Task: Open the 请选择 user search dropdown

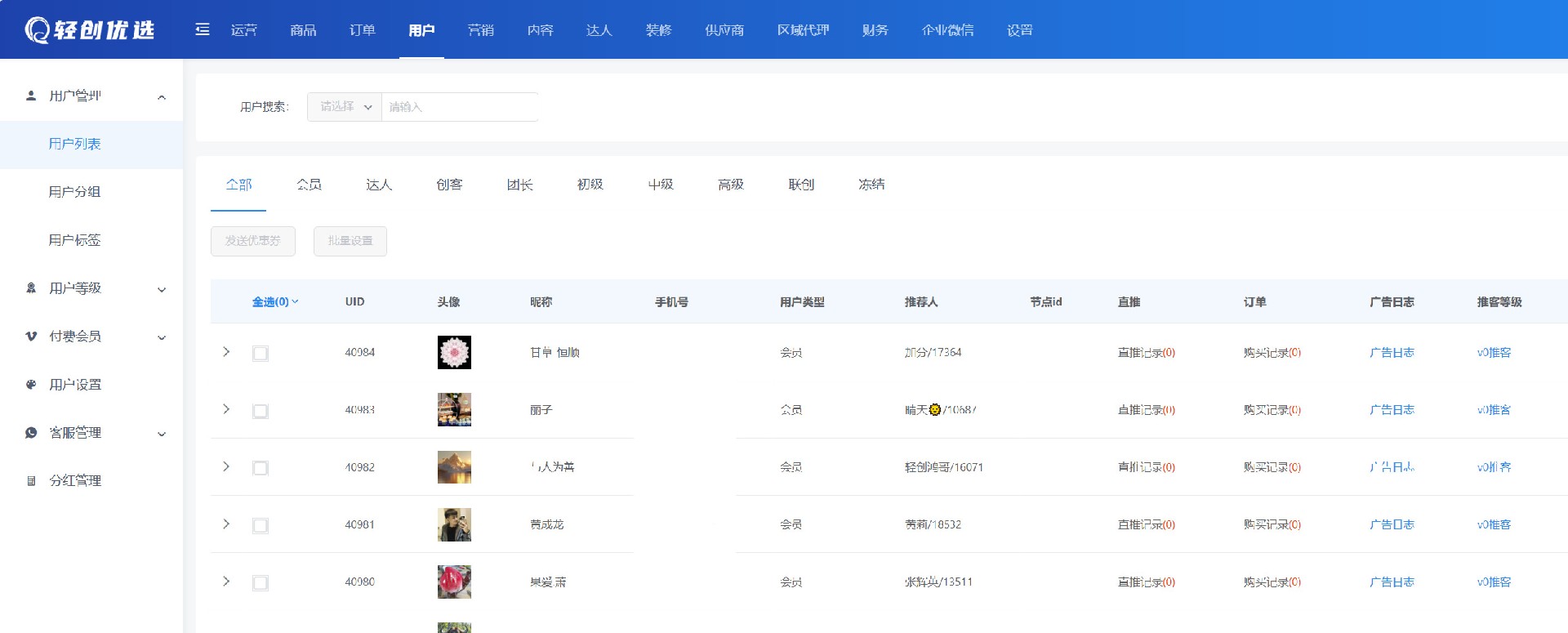Action: [345, 107]
